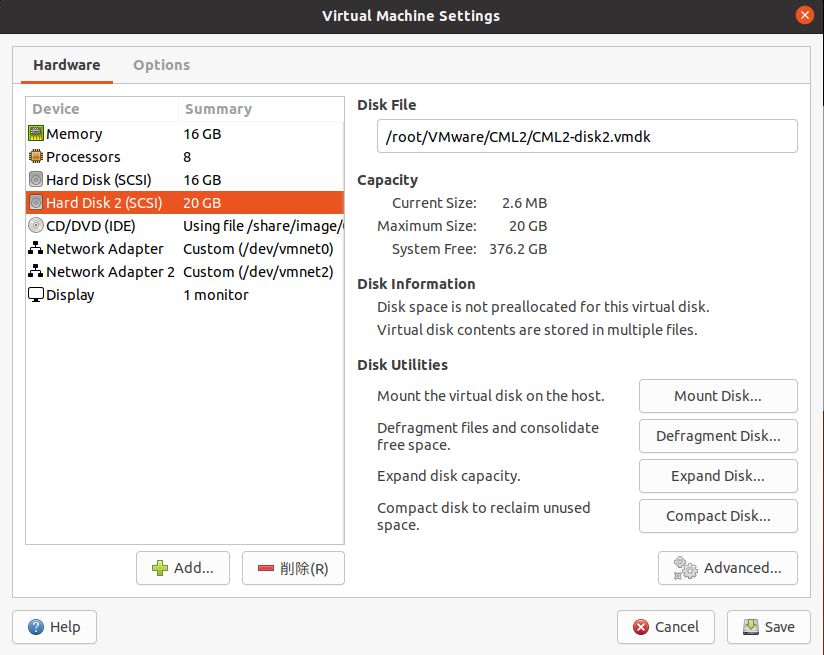This screenshot has width=824, height=655.
Task: Select the Memory device icon
Action: pos(35,133)
